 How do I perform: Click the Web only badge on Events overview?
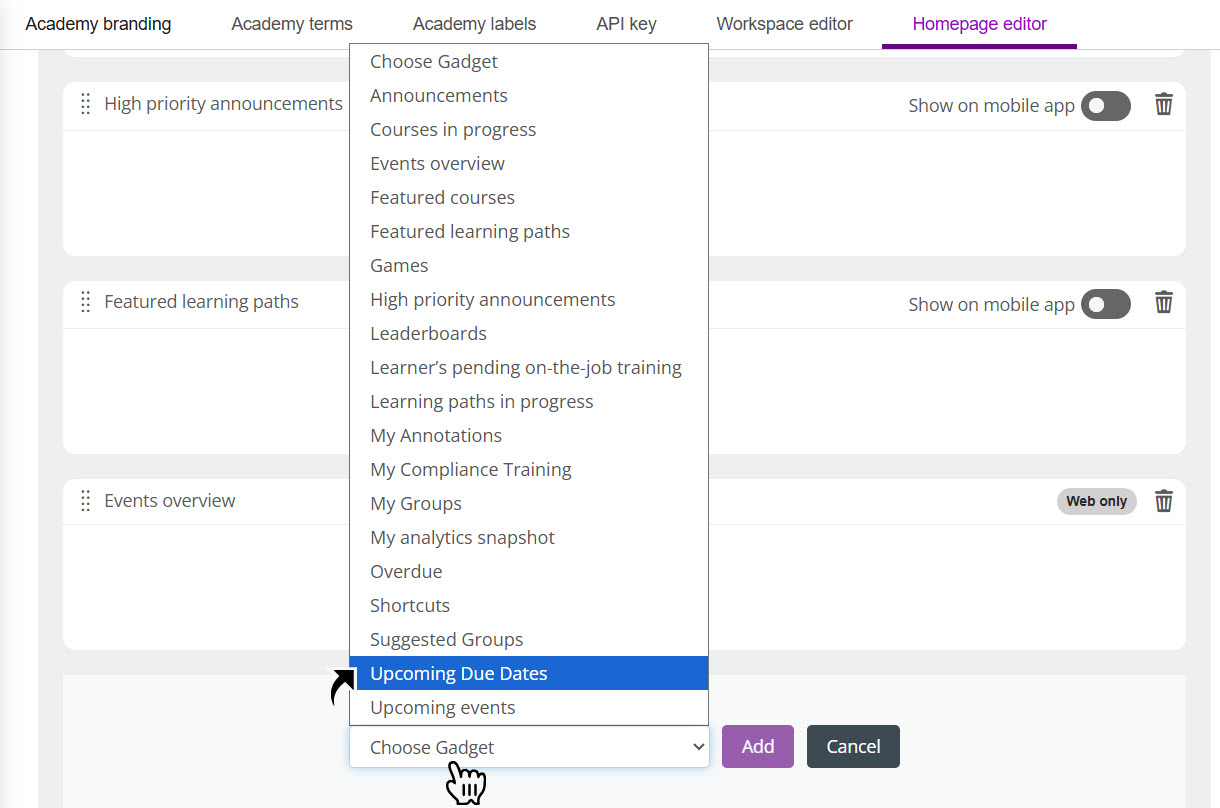coord(1096,501)
